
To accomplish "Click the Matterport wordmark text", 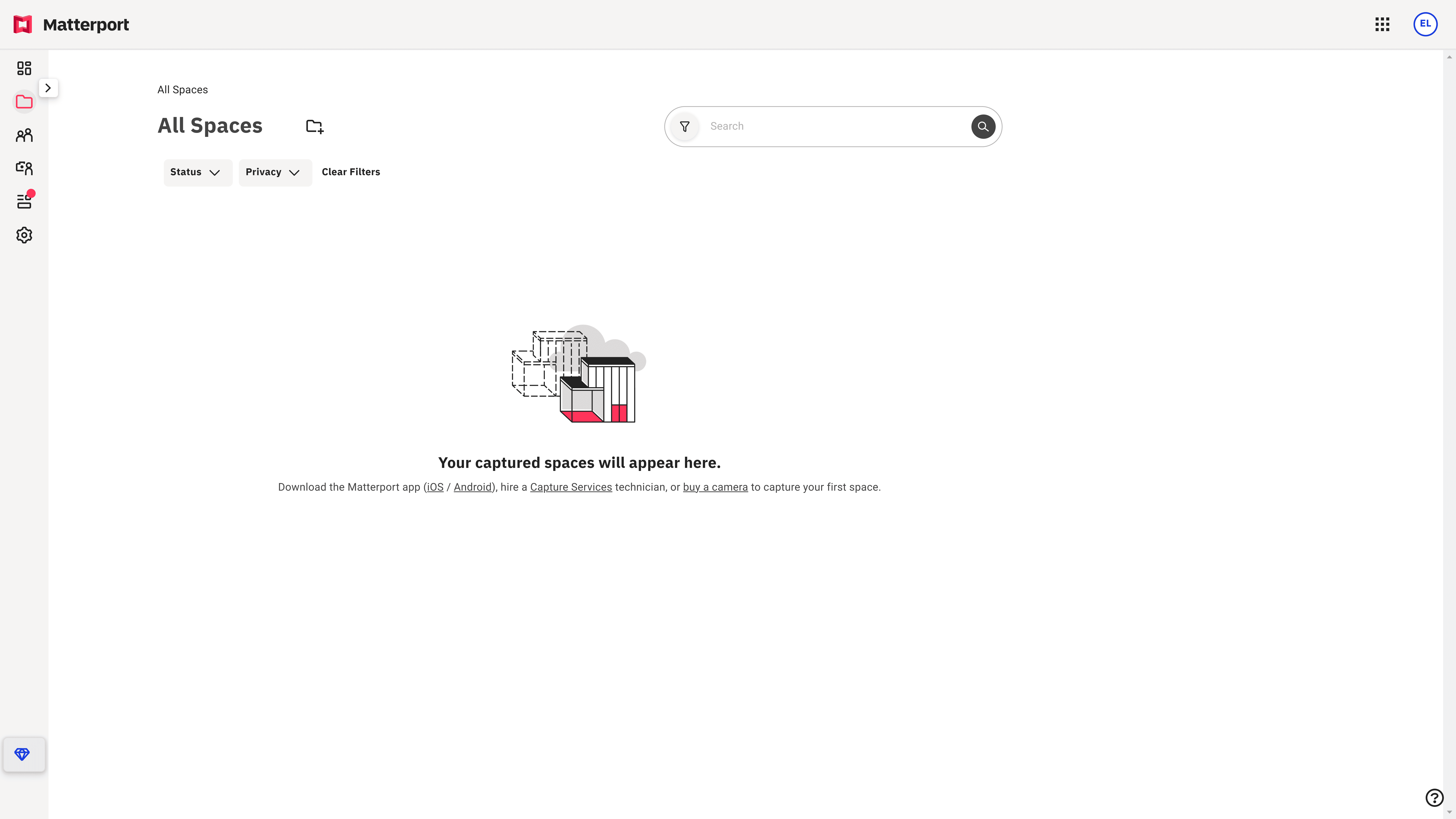I will tap(86, 25).
